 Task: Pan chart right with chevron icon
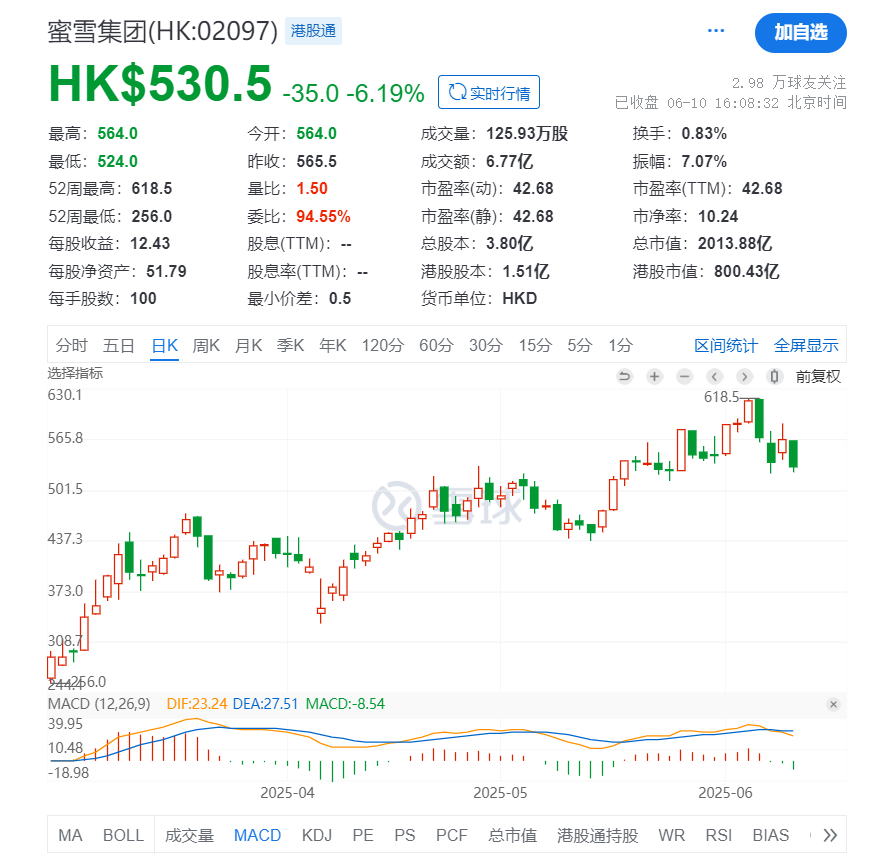744,376
